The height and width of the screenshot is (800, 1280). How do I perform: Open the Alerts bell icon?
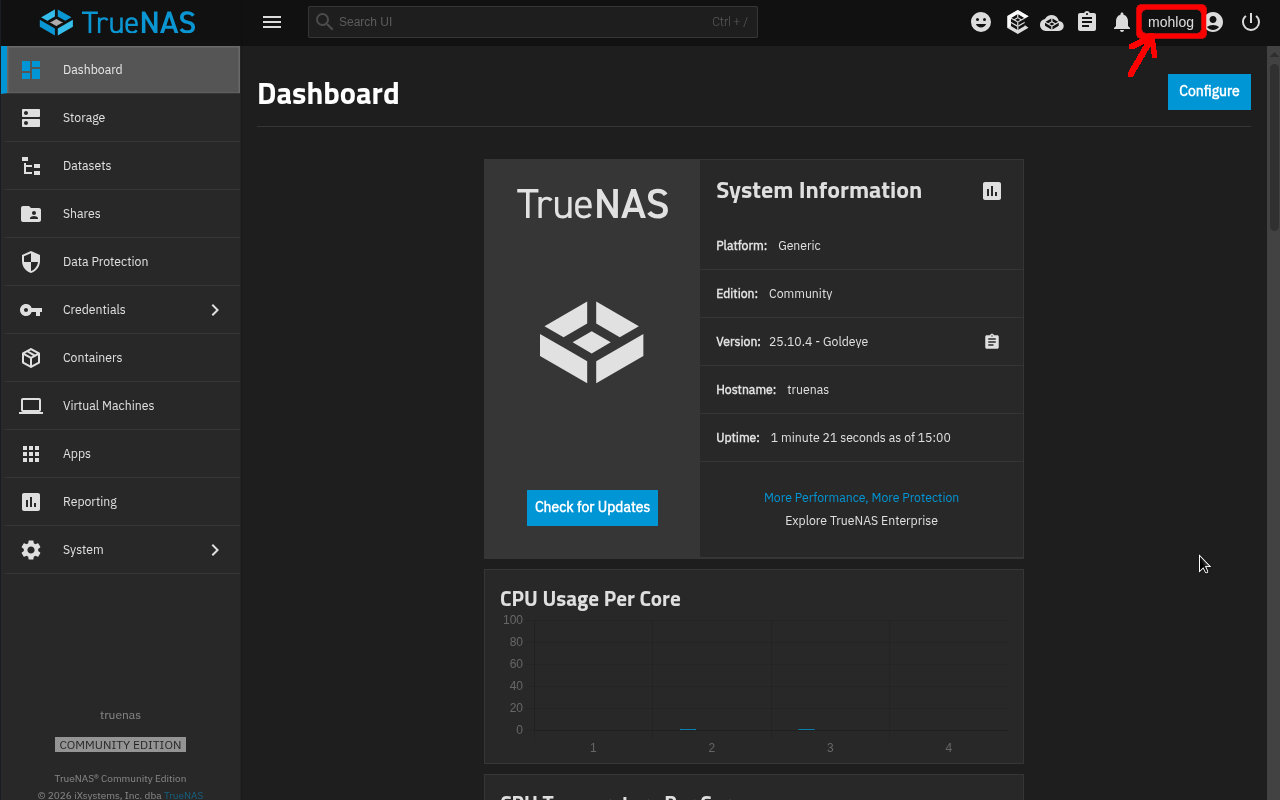[x=1122, y=22]
